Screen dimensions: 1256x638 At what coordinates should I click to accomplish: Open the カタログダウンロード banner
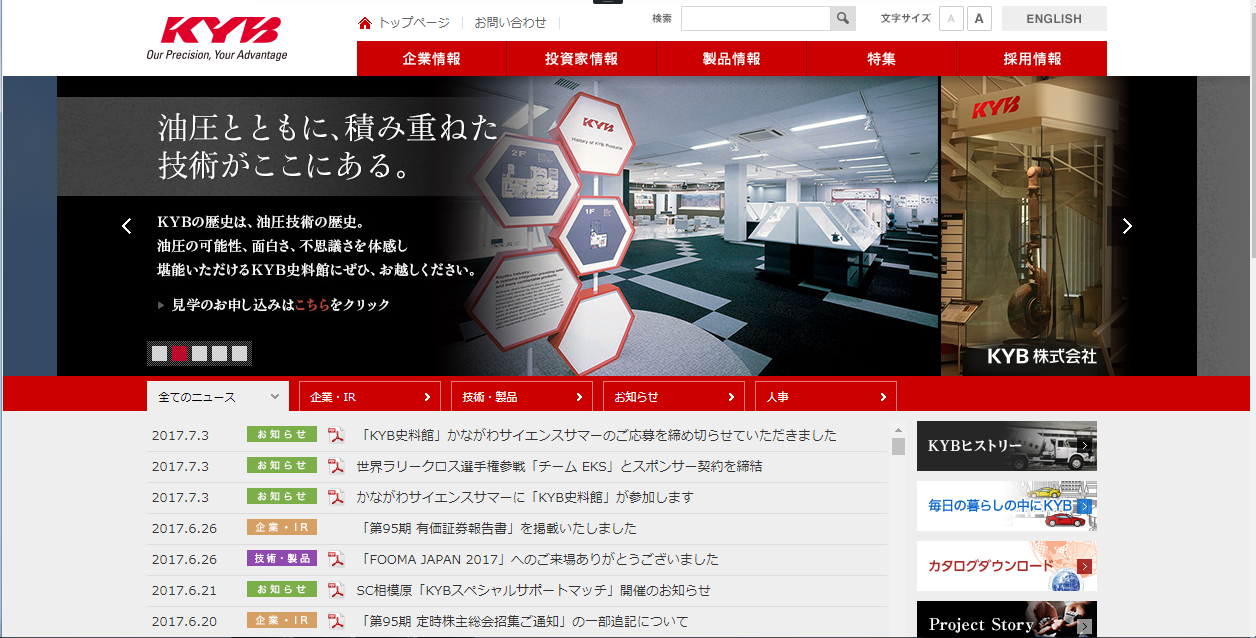pyautogui.click(x=1007, y=566)
